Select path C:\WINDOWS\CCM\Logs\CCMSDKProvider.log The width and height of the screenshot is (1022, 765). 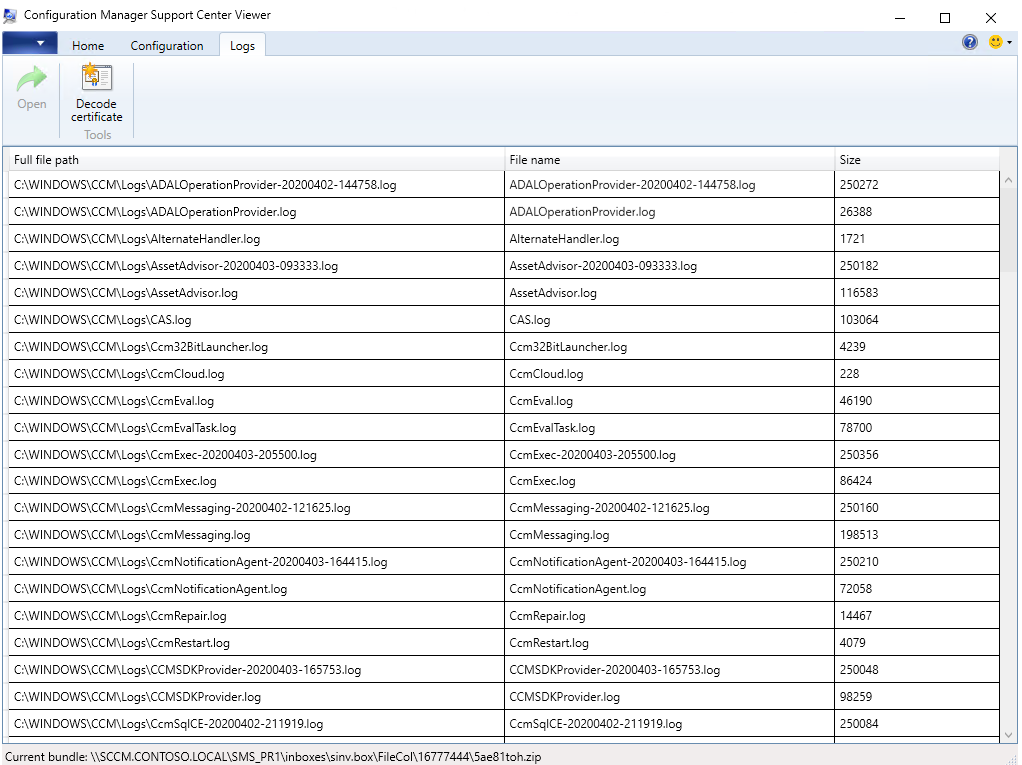138,697
